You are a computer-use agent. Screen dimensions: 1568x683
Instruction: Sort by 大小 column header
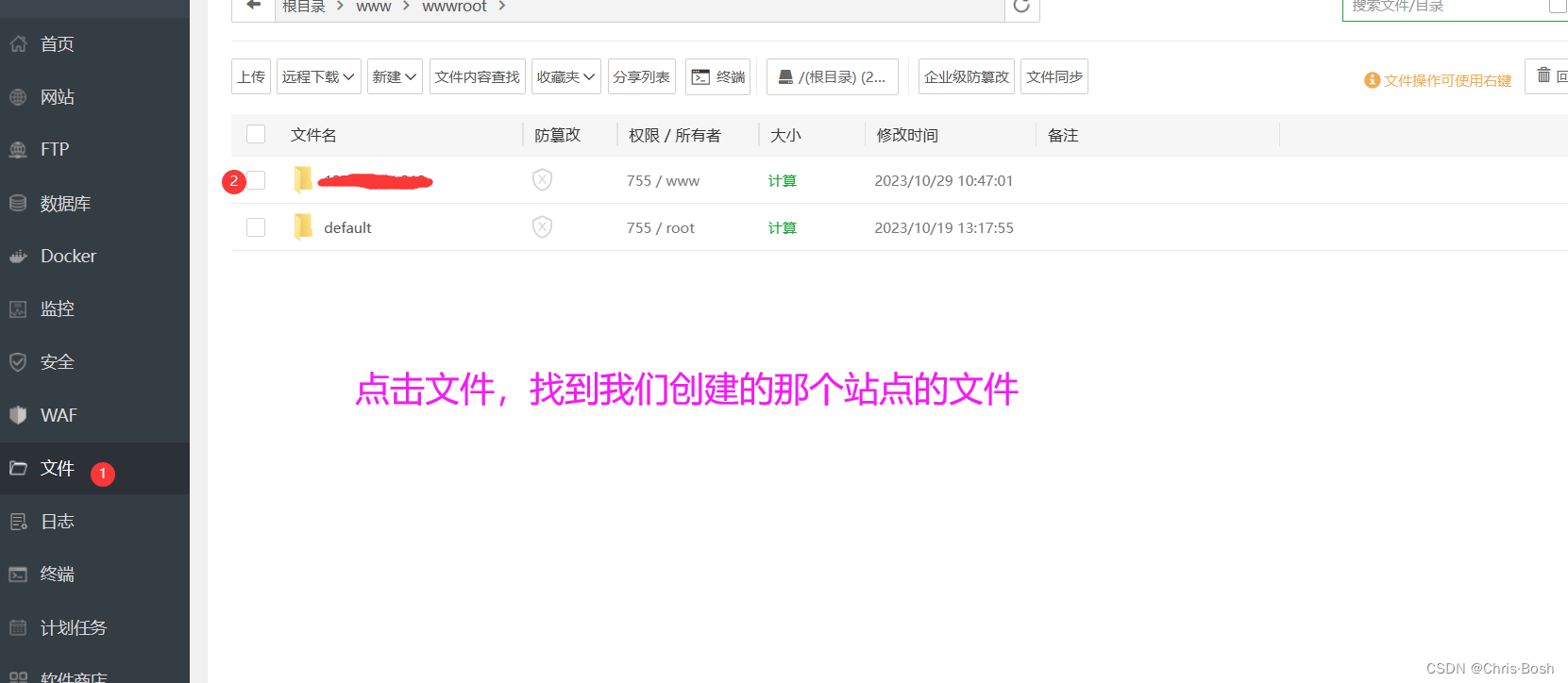pyautogui.click(x=785, y=135)
